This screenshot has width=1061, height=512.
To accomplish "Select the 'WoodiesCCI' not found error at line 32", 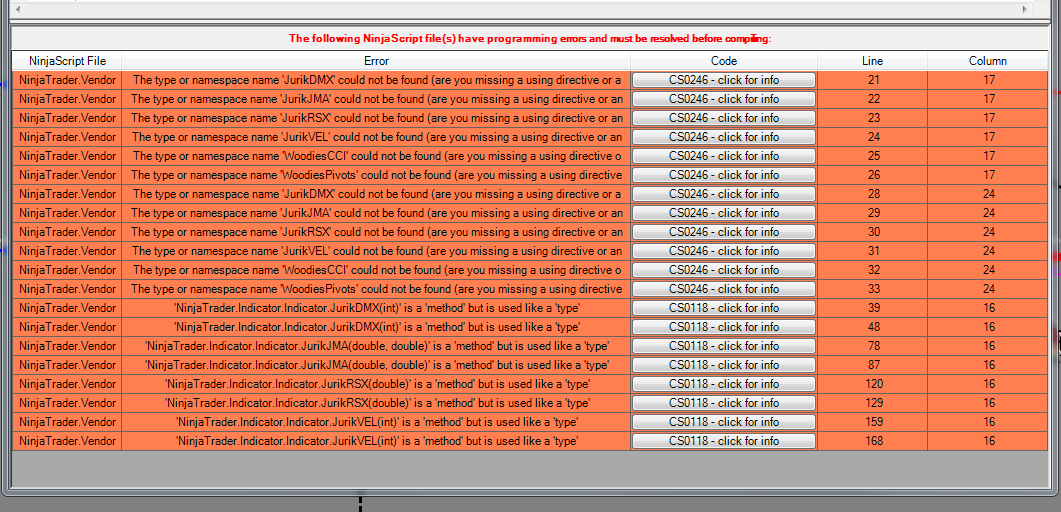I will click(376, 270).
